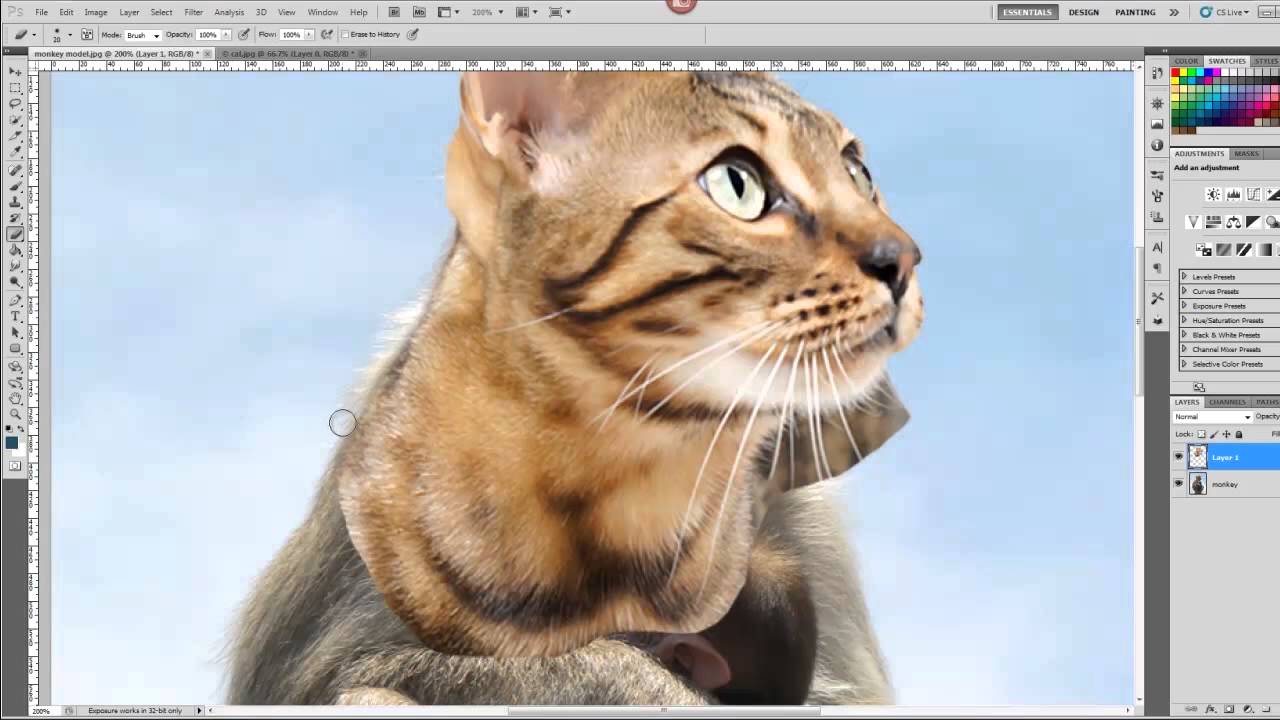Select the Dodge tool
Image resolution: width=1280 pixels, height=720 pixels.
15,283
